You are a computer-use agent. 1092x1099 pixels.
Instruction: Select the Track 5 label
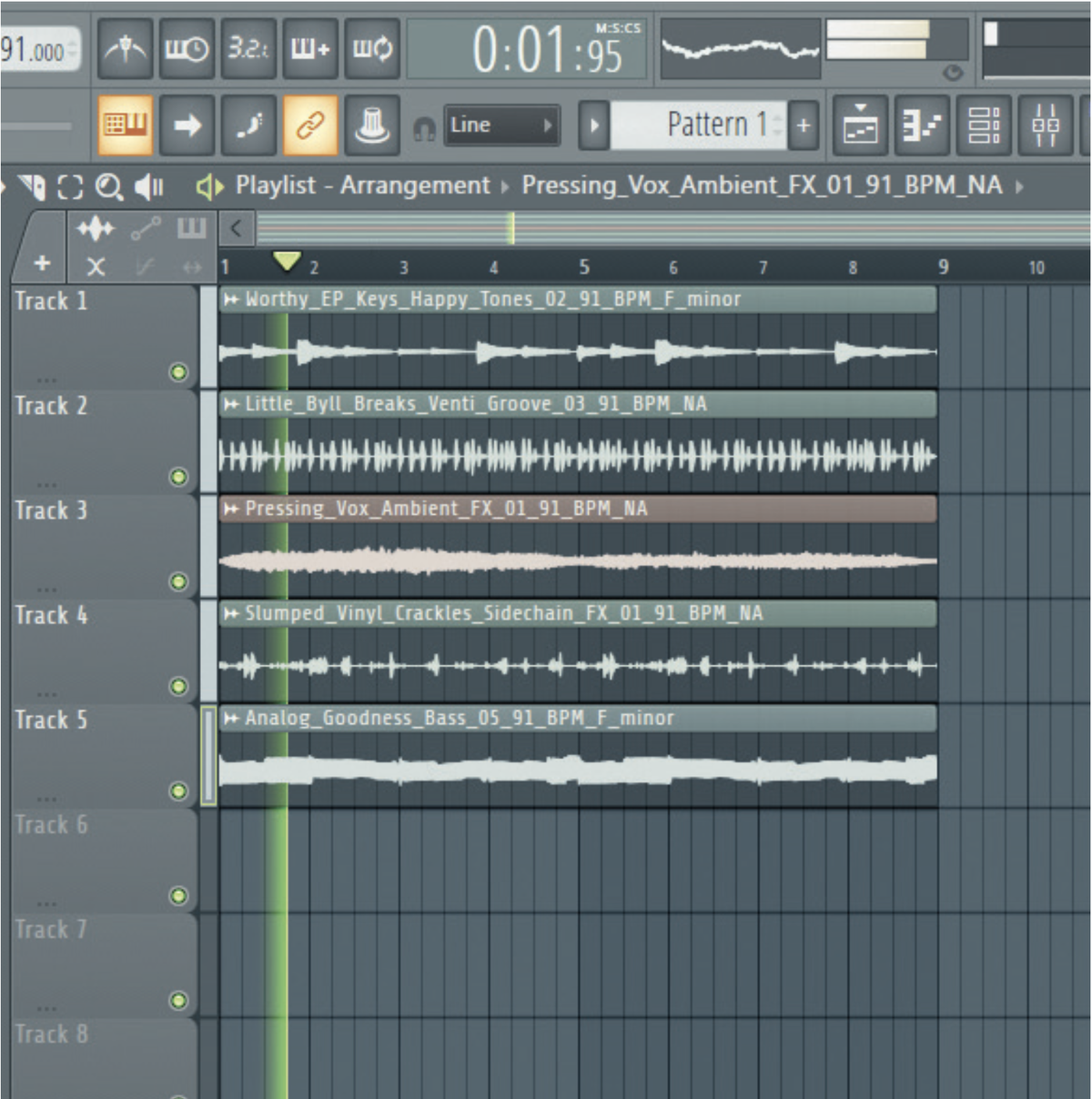(51, 720)
